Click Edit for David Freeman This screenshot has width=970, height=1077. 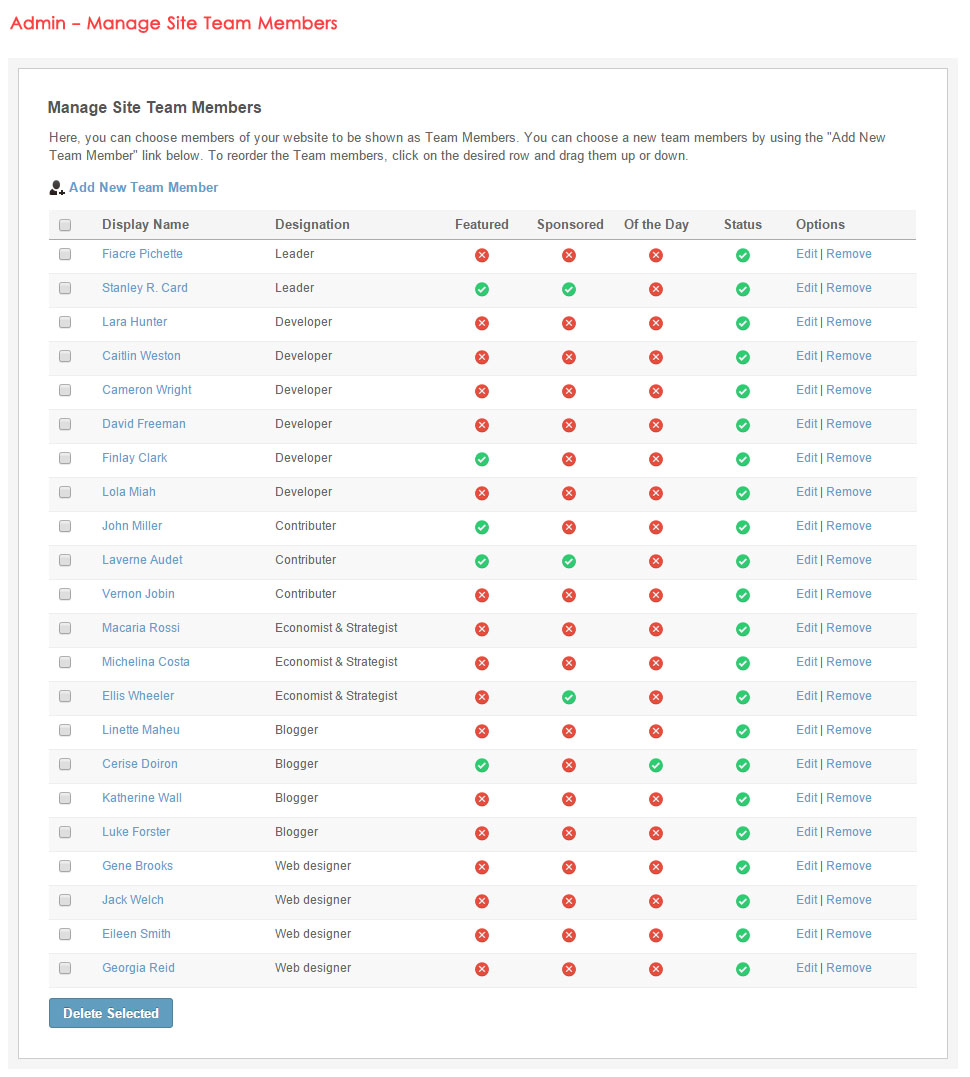coord(806,424)
